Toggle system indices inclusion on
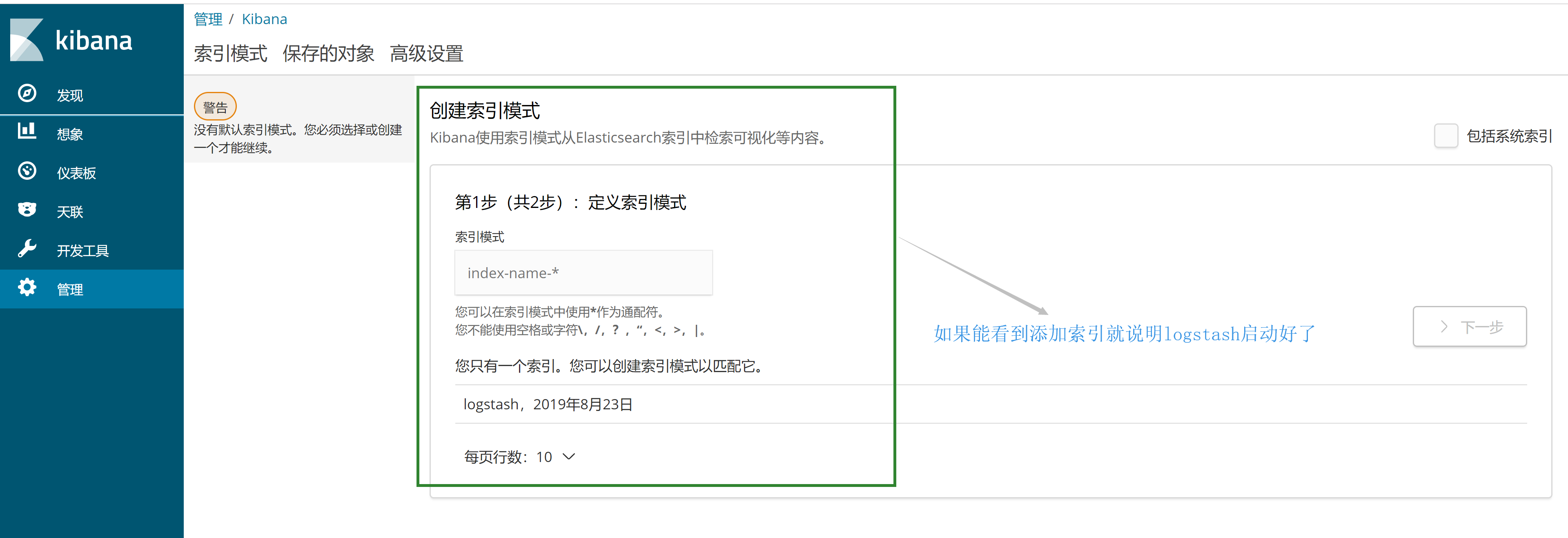The width and height of the screenshot is (1568, 538). pos(1445,136)
